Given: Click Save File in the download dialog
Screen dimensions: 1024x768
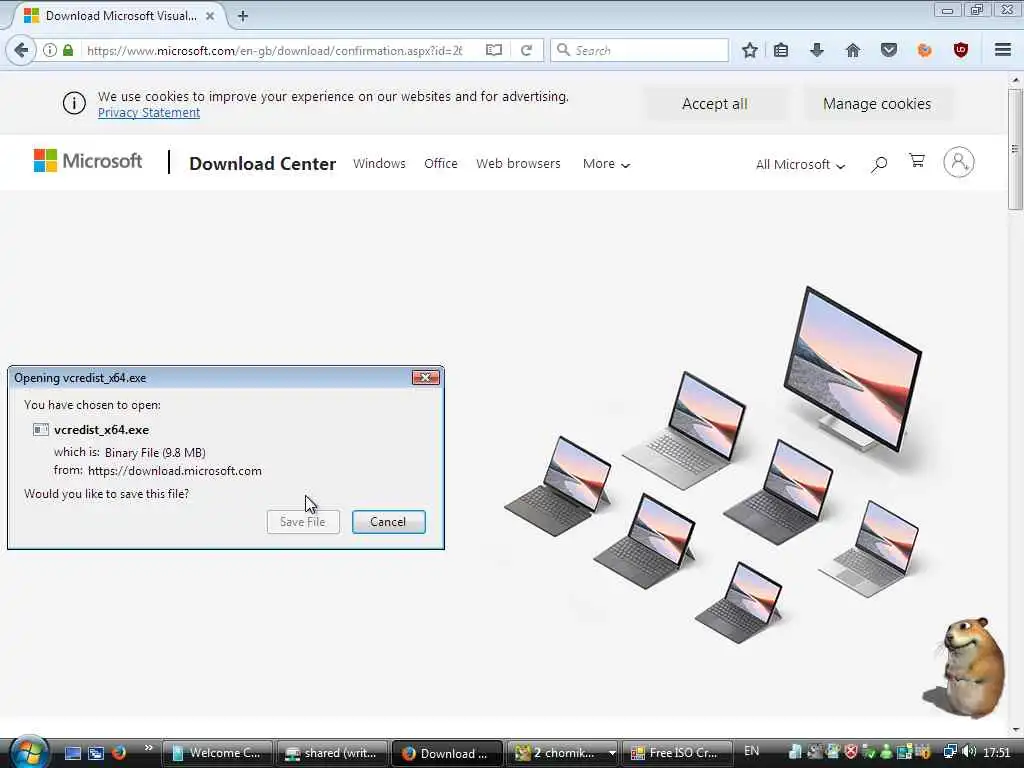Looking at the screenshot, I should click(x=303, y=522).
